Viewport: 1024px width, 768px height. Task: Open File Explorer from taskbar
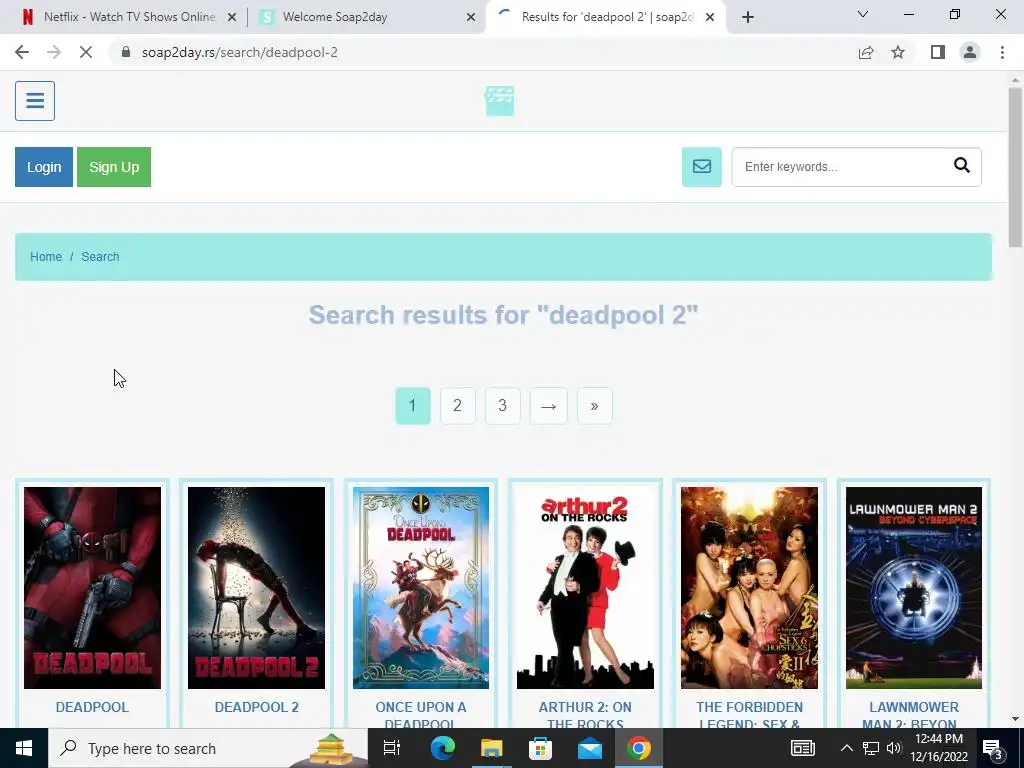tap(491, 748)
